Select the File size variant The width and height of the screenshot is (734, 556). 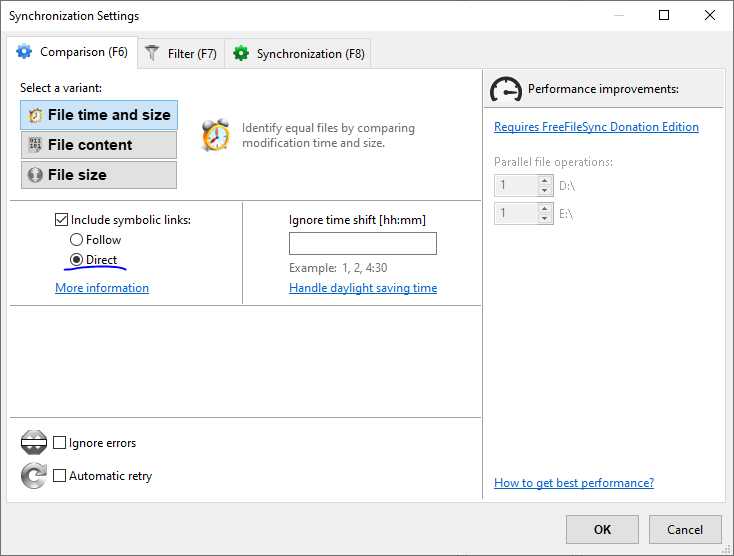99,175
